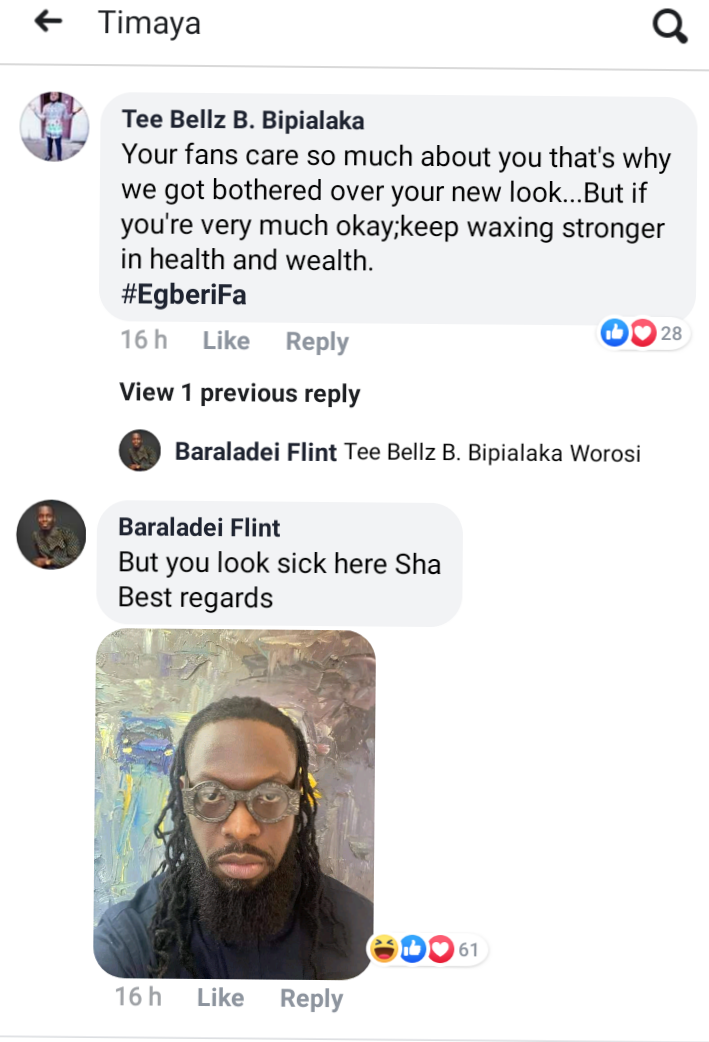Open Baraladei Flint name in the reply
Screen dimensions: 709x1042
pos(256,452)
